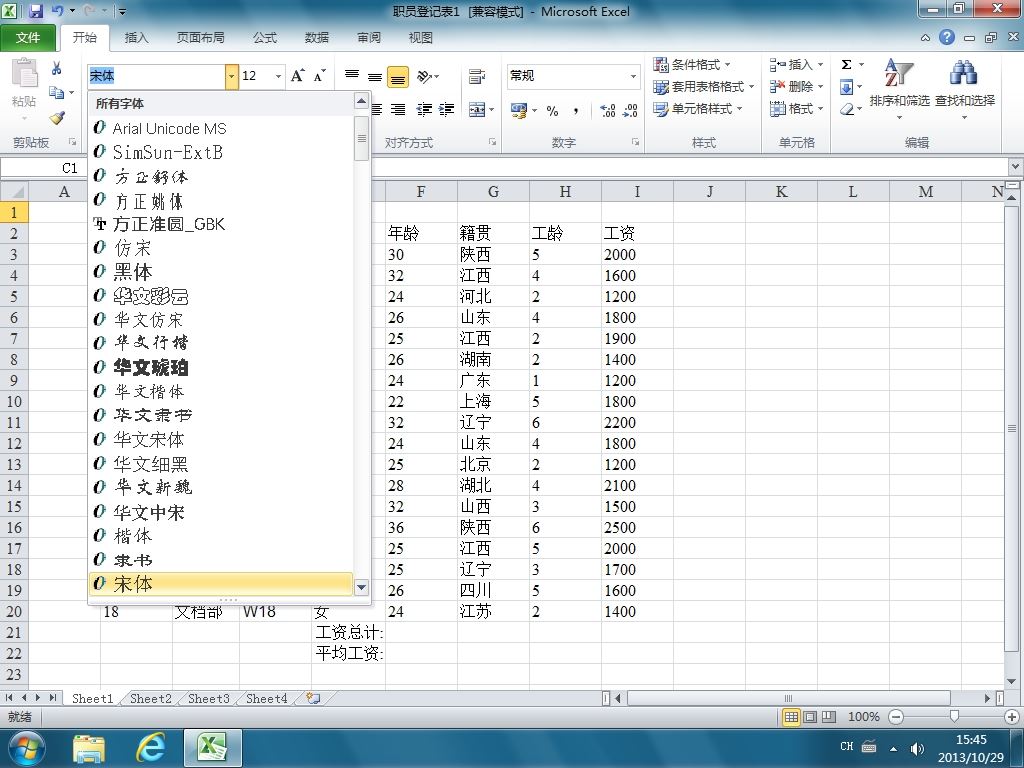Open accounting number format
Viewport: 1024px width, 768px height.
point(523,110)
